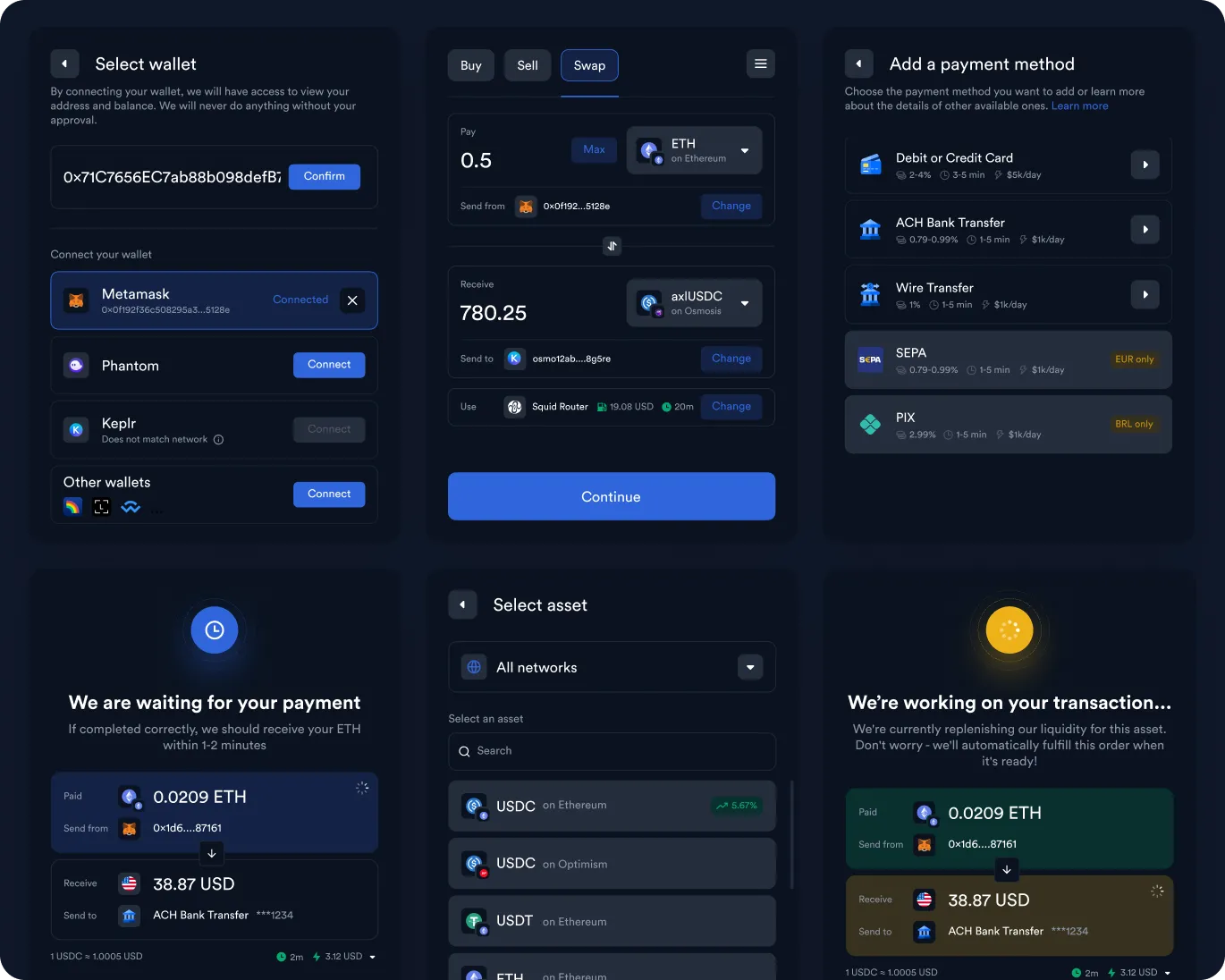
Task: Switch to the Sell tab
Action: [x=527, y=64]
